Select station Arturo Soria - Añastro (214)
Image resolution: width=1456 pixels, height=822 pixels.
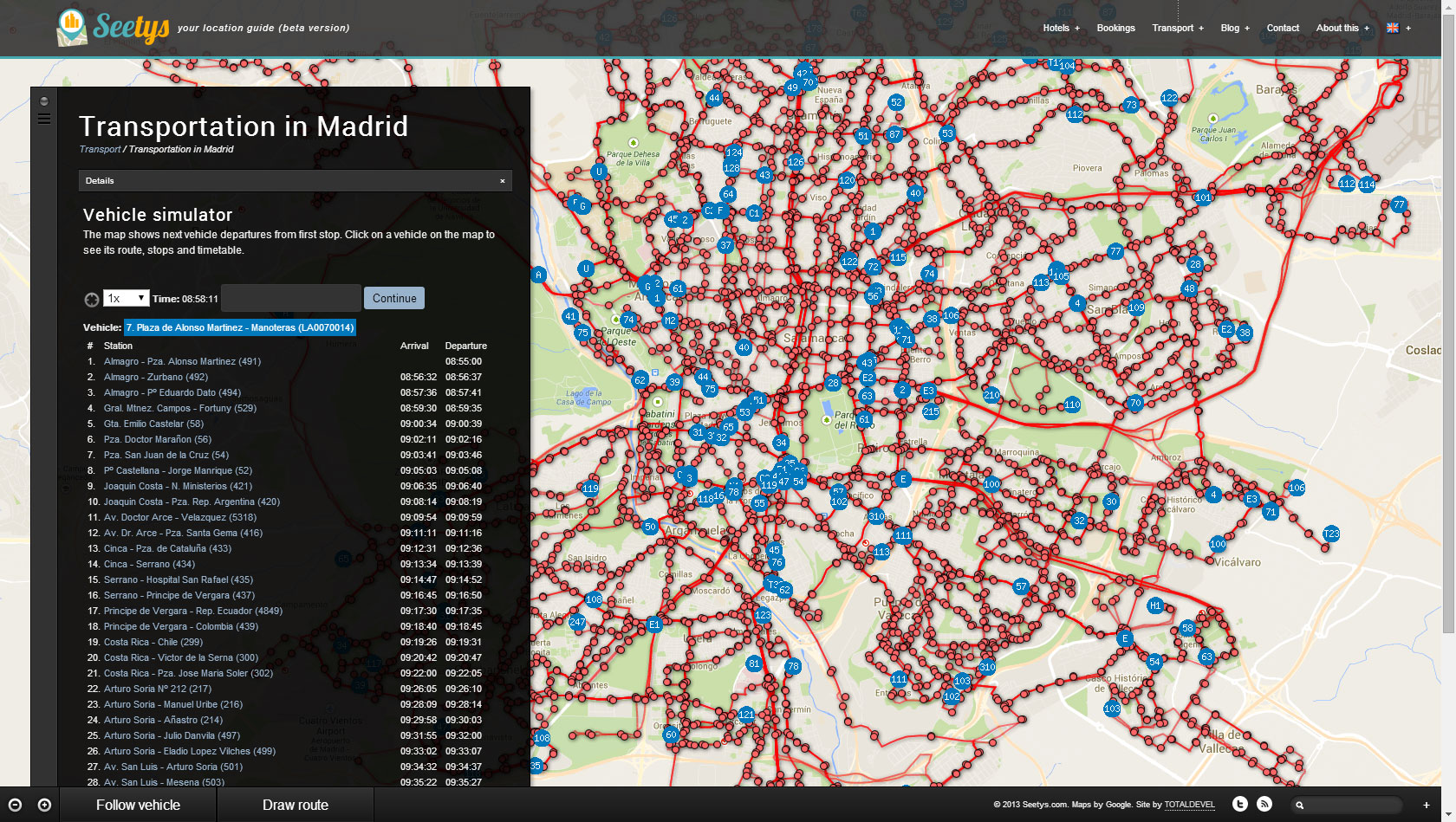(163, 720)
